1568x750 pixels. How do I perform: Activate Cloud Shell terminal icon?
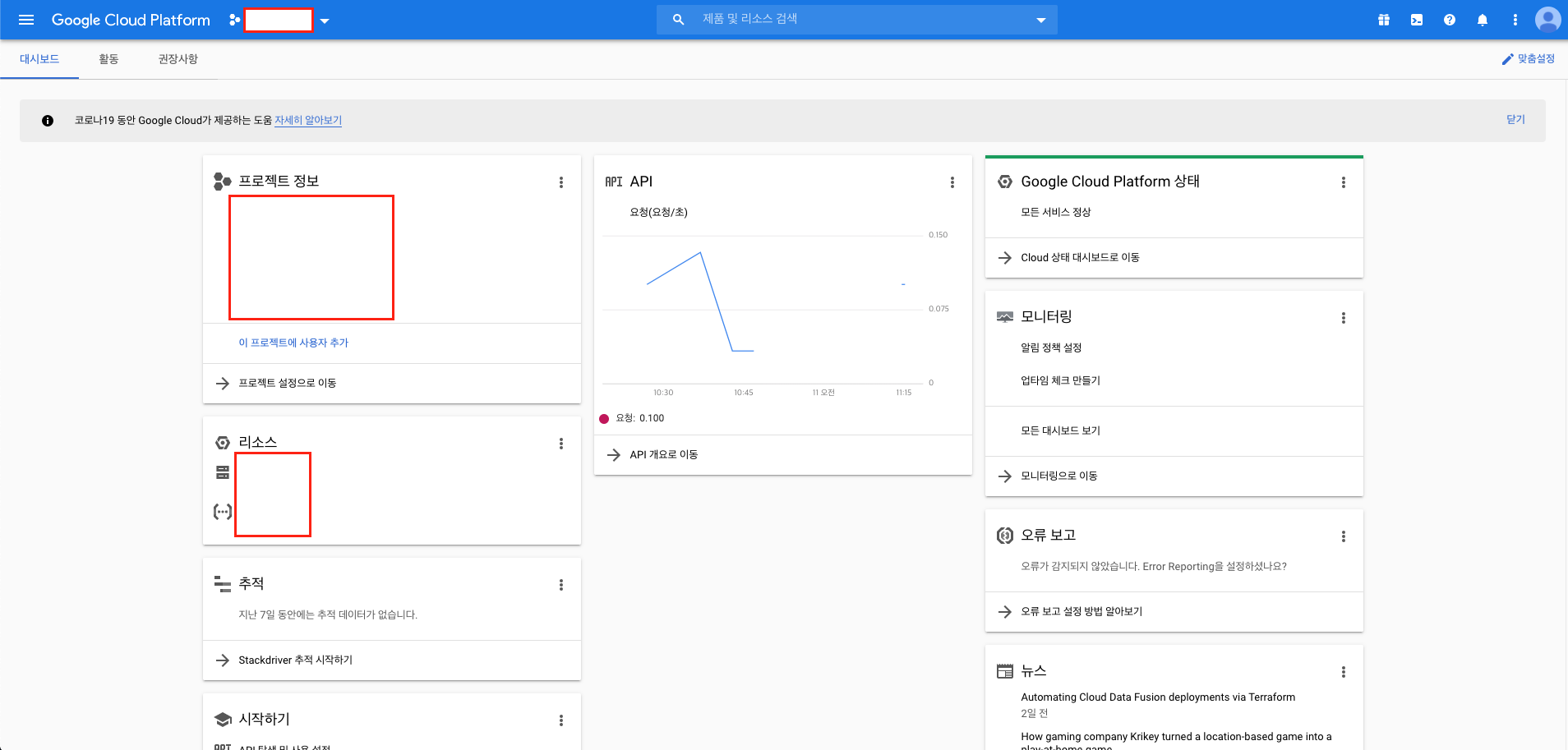1417,20
